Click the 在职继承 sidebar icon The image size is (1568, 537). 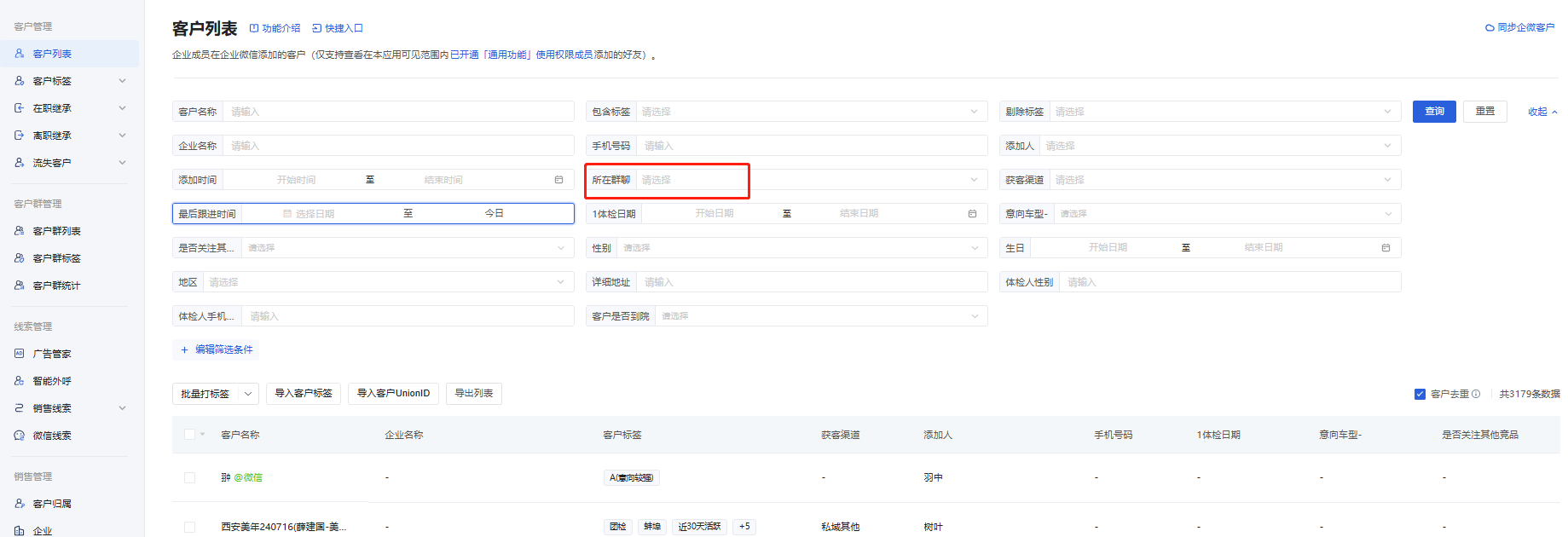20,108
